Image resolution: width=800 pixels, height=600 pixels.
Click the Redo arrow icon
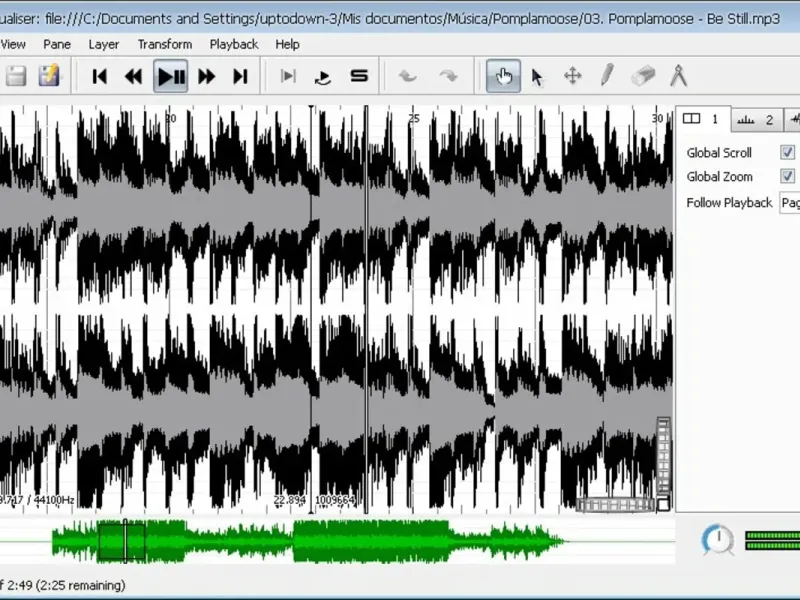pyautogui.click(x=448, y=77)
